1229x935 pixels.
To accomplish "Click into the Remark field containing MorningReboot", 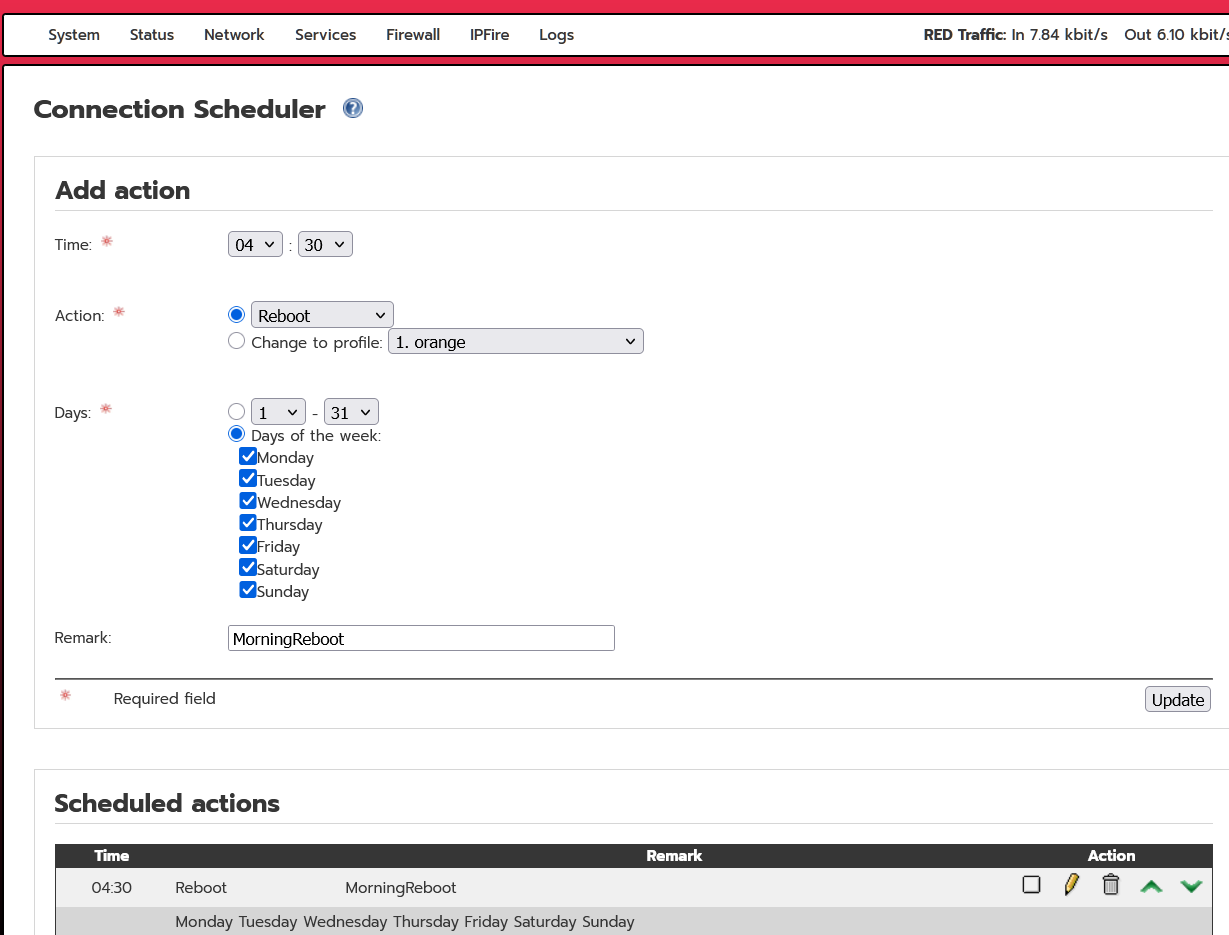I will [421, 638].
